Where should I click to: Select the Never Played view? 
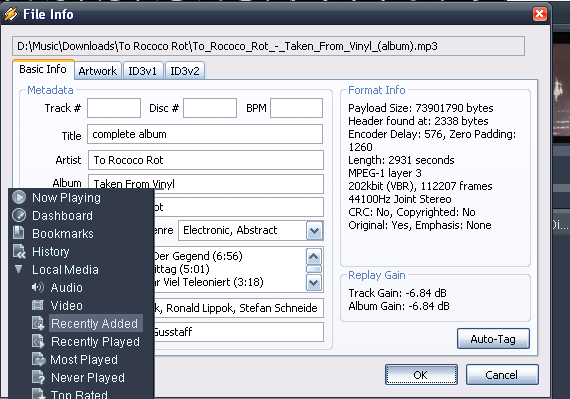click(x=88, y=378)
